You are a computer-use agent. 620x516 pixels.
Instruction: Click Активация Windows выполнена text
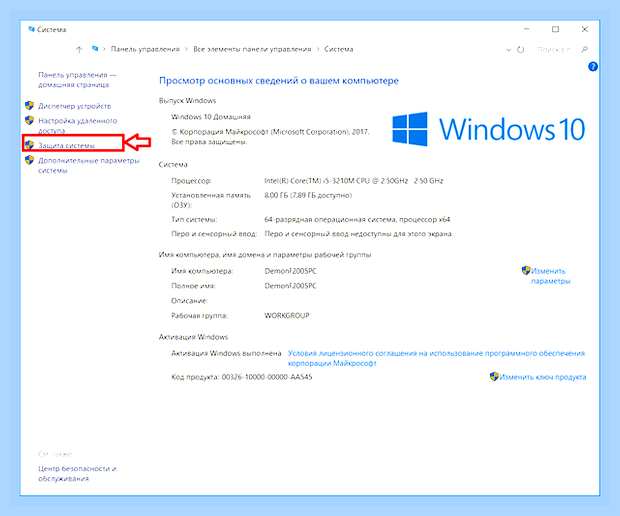pyautogui.click(x=226, y=353)
